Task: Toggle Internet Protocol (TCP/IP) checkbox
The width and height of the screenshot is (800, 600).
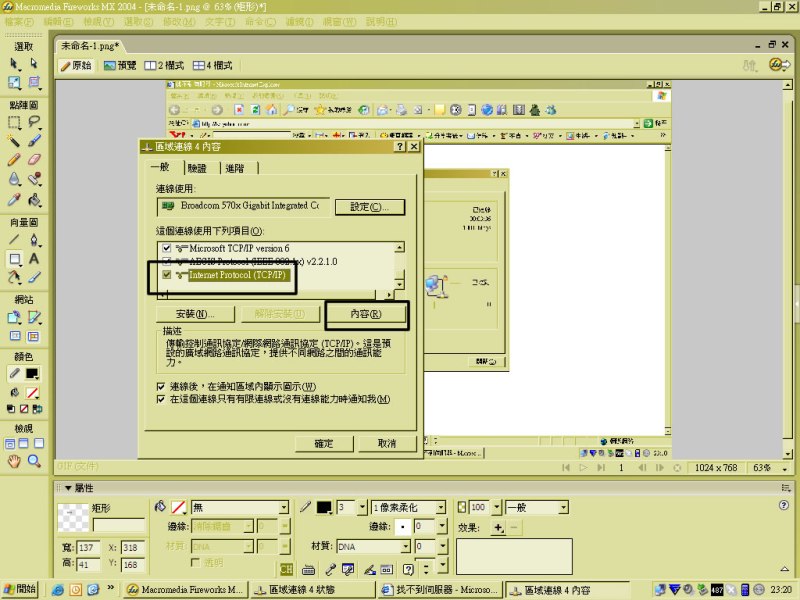Action: point(166,274)
